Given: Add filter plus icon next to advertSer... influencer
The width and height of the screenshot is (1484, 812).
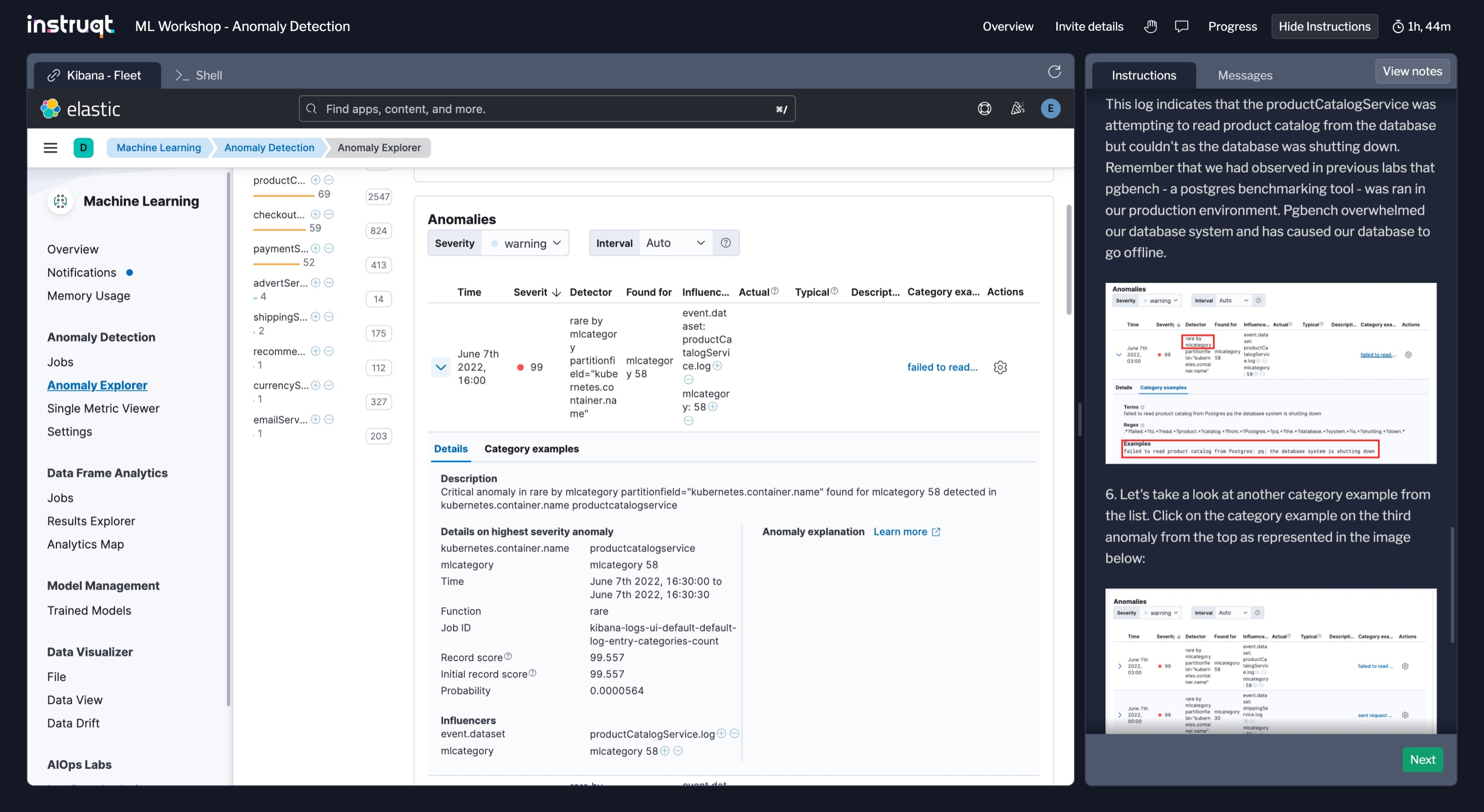Looking at the screenshot, I should tap(316, 283).
